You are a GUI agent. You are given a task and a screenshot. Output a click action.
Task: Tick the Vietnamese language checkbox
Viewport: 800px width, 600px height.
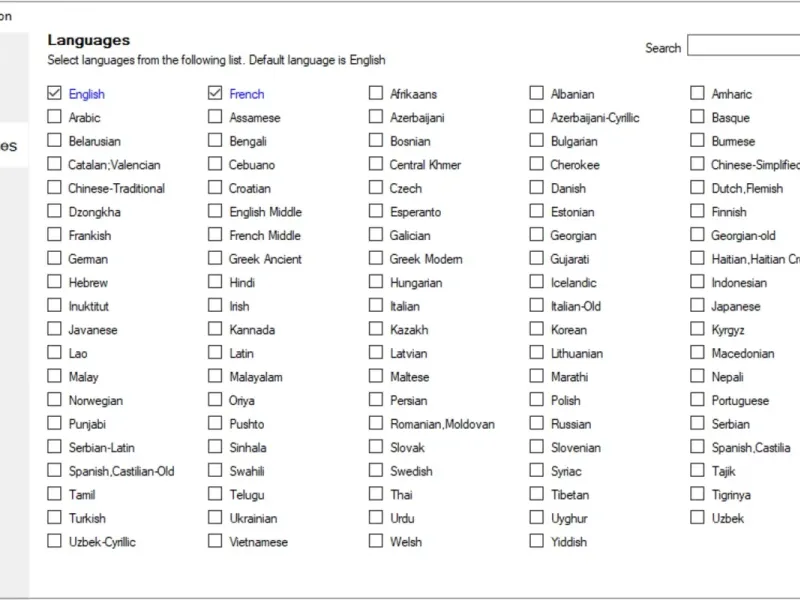pyautogui.click(x=215, y=541)
